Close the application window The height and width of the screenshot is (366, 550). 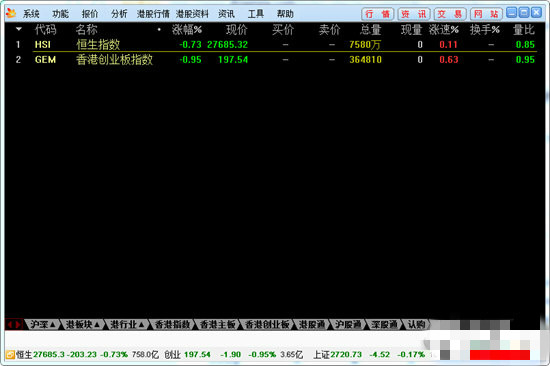pos(536,13)
